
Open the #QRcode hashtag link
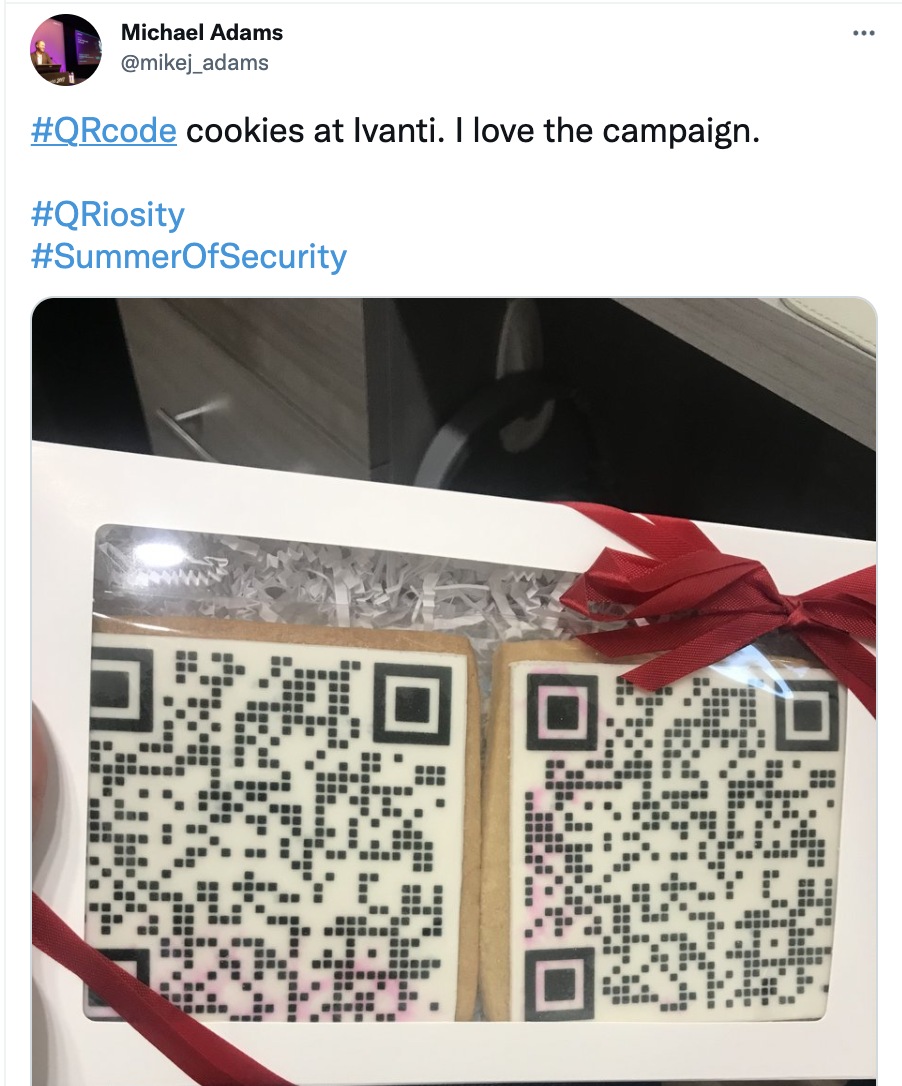point(104,130)
